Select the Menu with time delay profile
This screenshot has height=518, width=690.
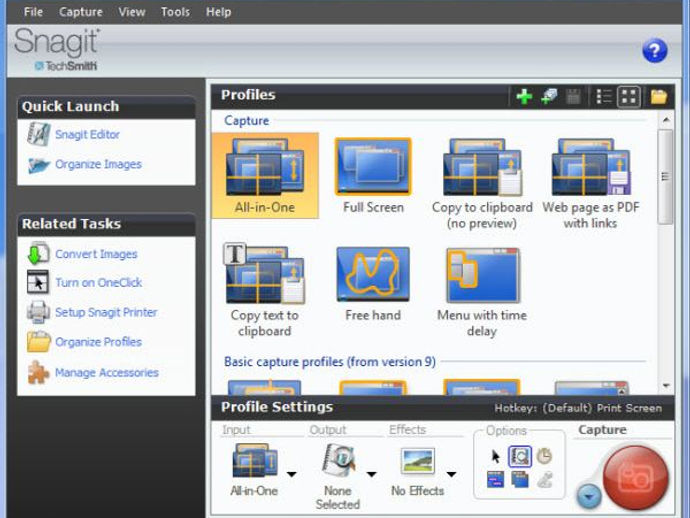pyautogui.click(x=482, y=292)
